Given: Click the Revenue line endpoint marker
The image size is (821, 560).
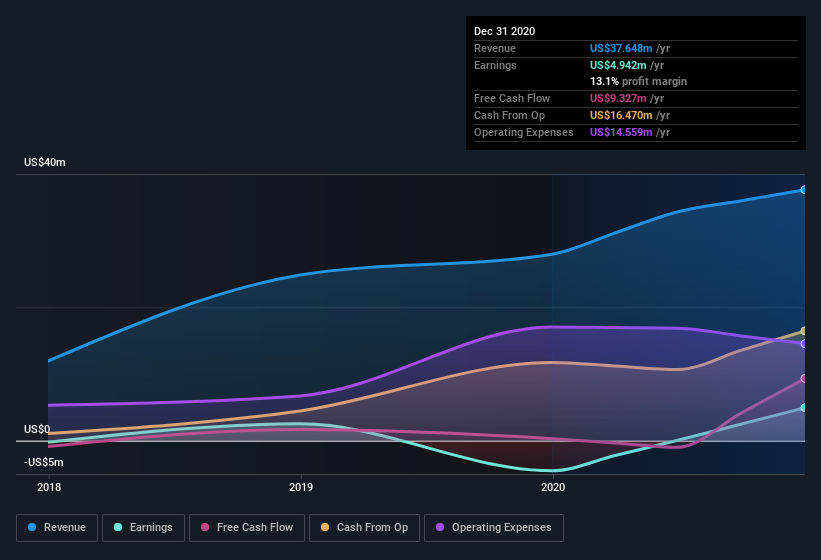Looking at the screenshot, I should (x=804, y=190).
